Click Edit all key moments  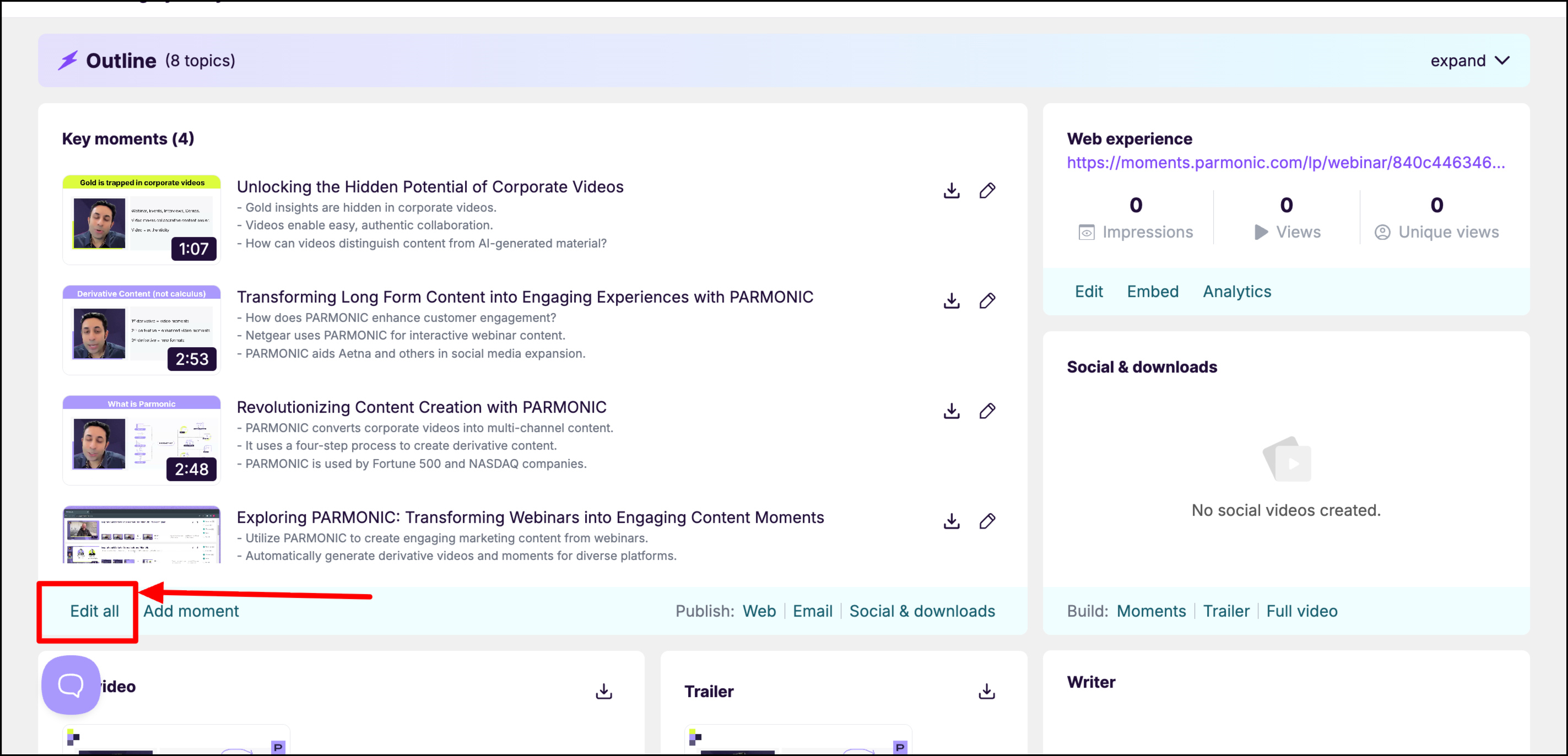point(94,611)
